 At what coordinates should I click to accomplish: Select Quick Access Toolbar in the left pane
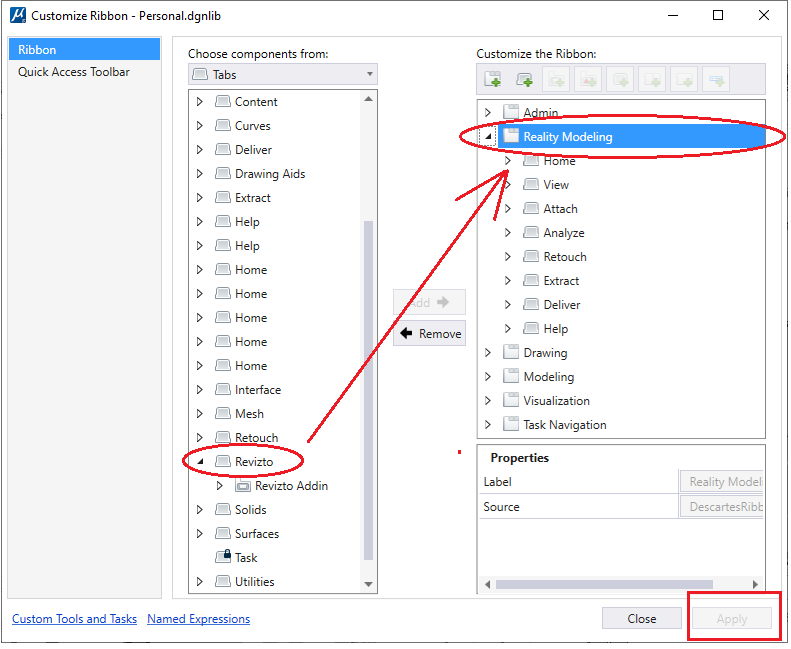(74, 72)
